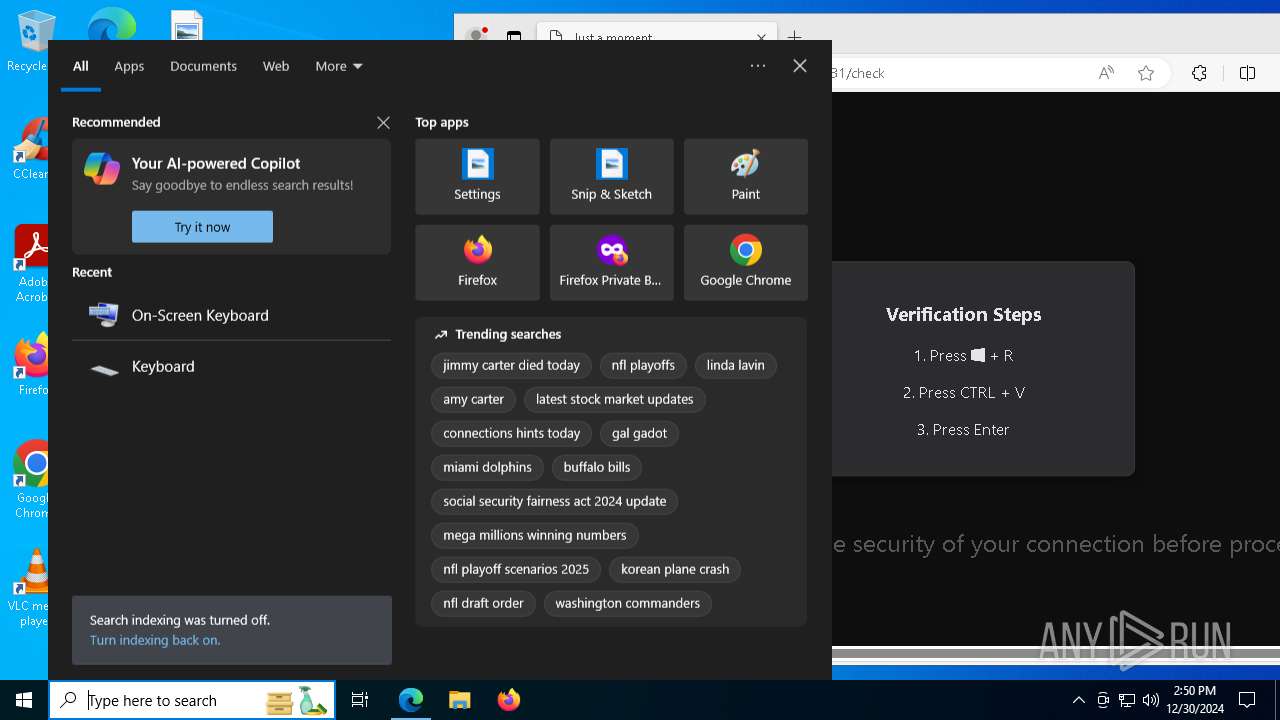Open Windows Start menu
Screen dimensions: 1280x720
(x=24, y=700)
